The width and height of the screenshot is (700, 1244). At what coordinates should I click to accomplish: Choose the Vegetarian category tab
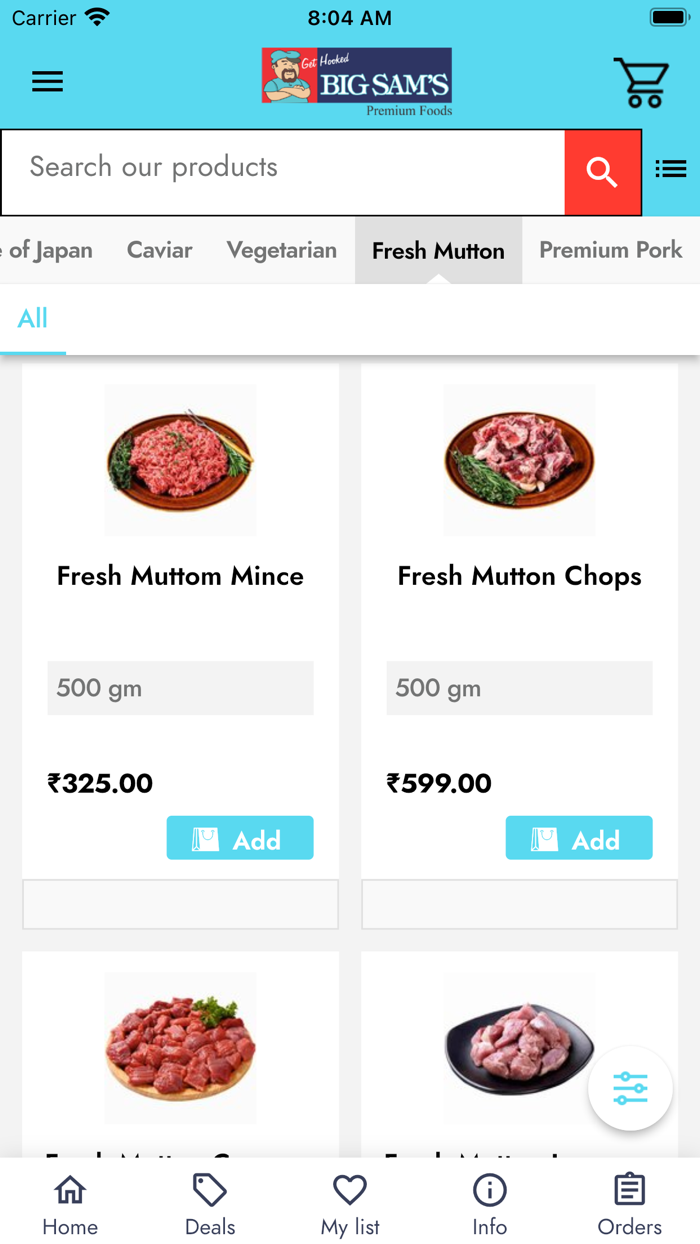[281, 250]
